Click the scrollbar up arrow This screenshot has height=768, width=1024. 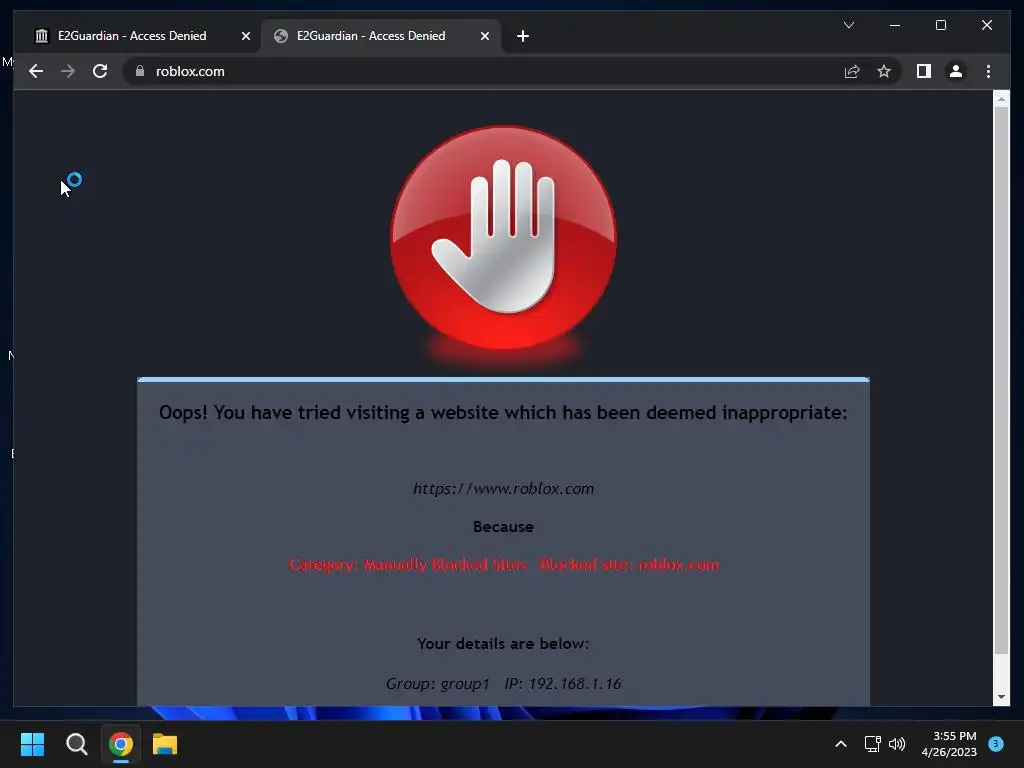(x=1001, y=100)
